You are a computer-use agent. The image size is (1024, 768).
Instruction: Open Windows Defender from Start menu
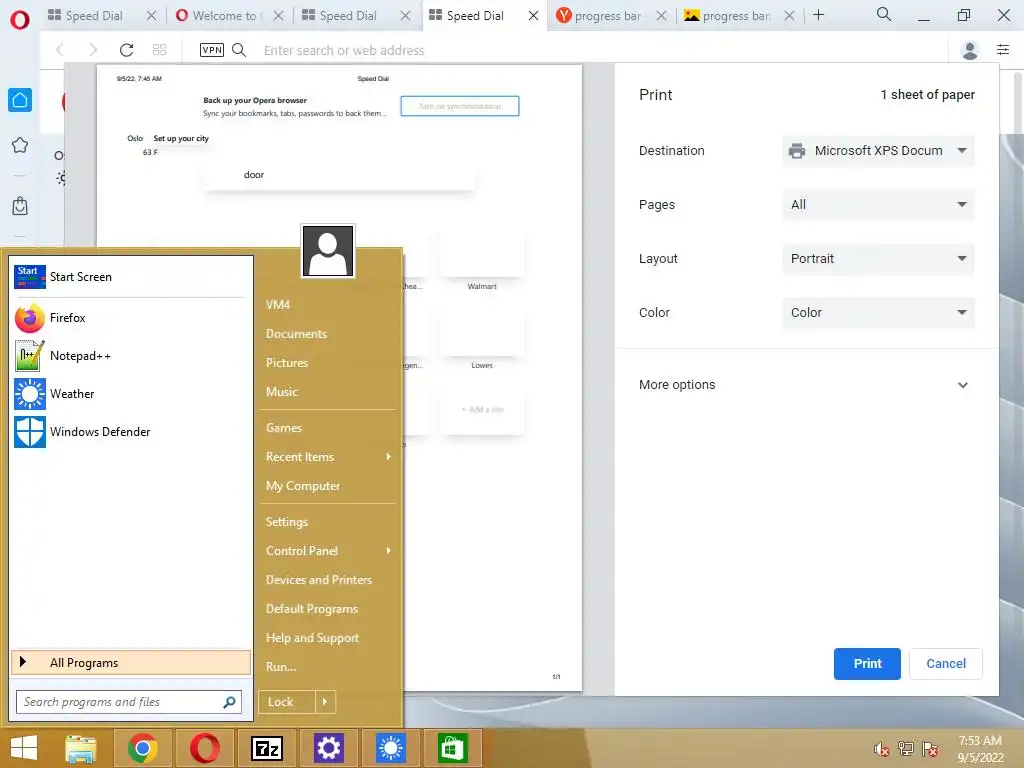pyautogui.click(x=129, y=432)
